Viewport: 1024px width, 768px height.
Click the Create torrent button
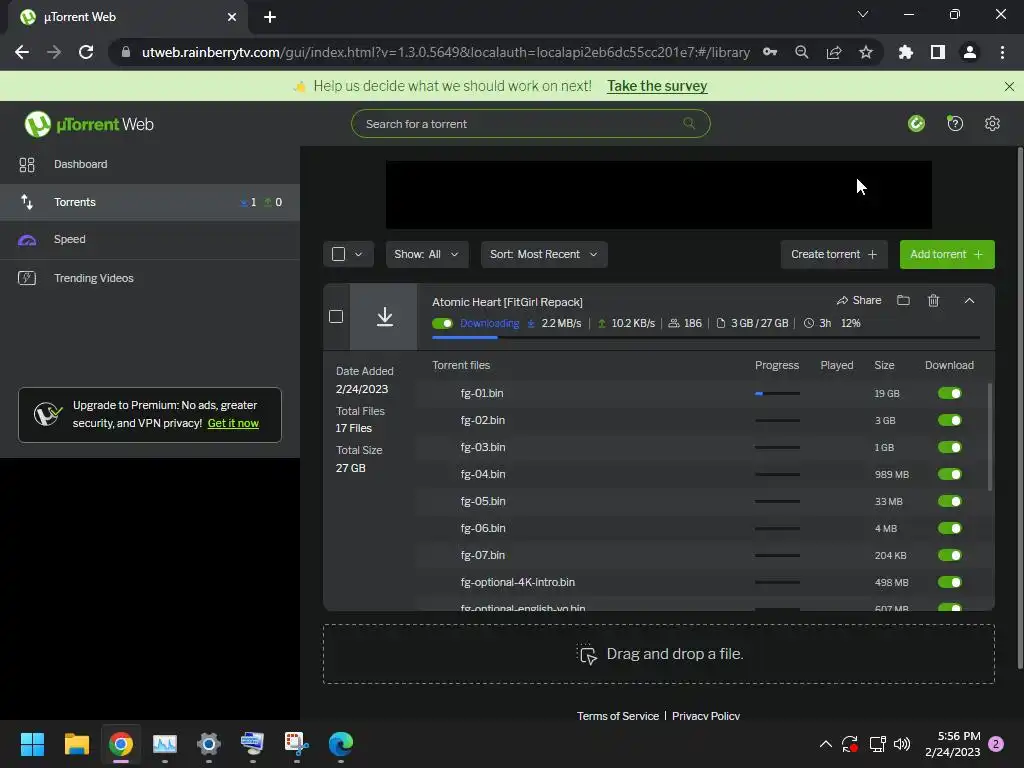click(x=834, y=254)
